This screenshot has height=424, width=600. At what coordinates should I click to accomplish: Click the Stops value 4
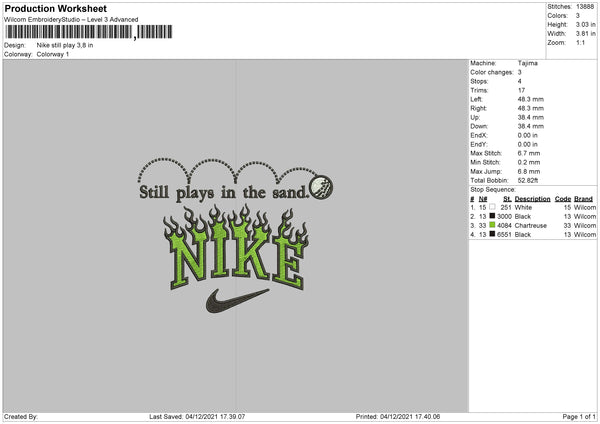[x=520, y=81]
